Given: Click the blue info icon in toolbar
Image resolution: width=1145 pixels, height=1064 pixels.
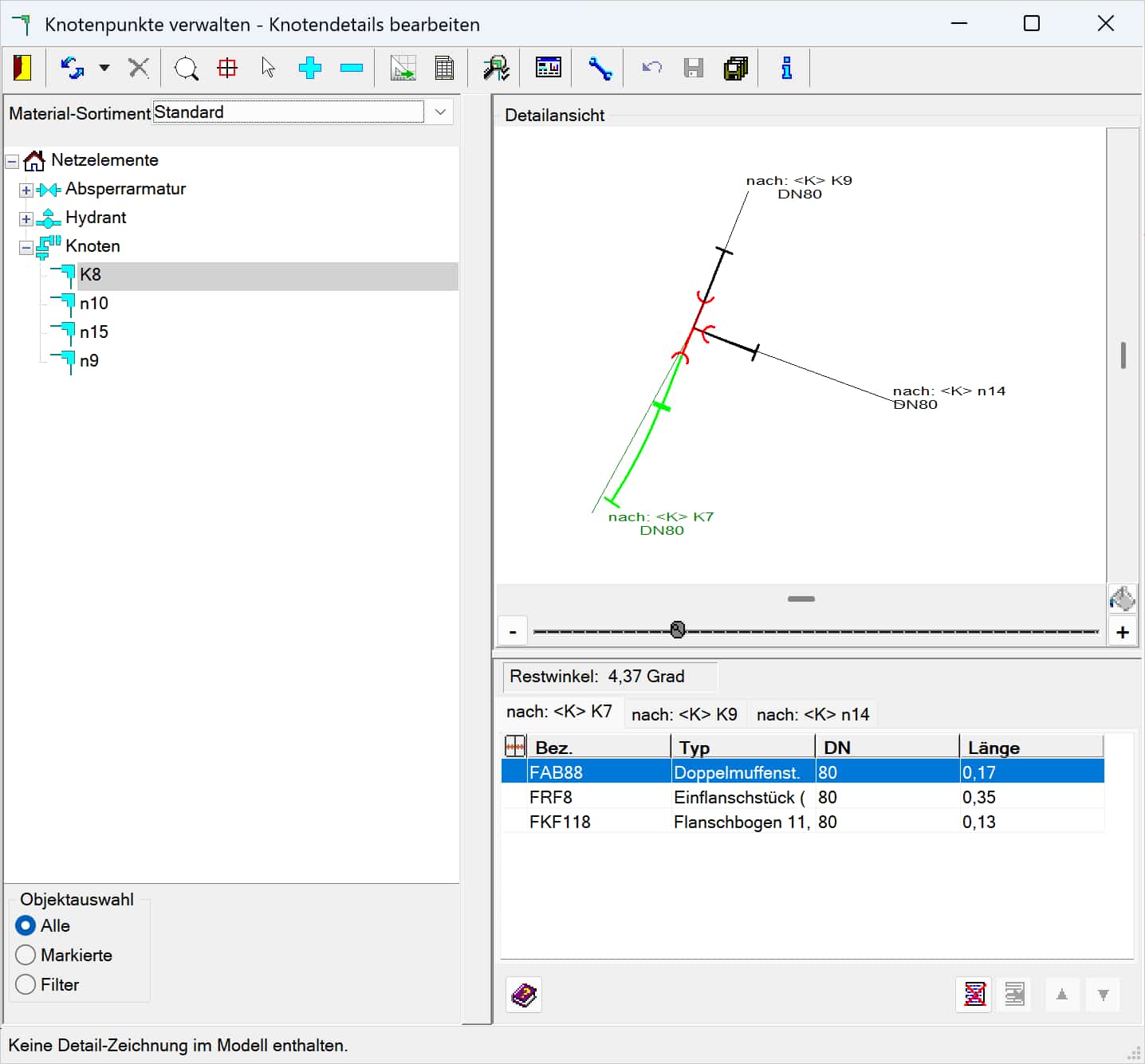Looking at the screenshot, I should click(x=786, y=69).
